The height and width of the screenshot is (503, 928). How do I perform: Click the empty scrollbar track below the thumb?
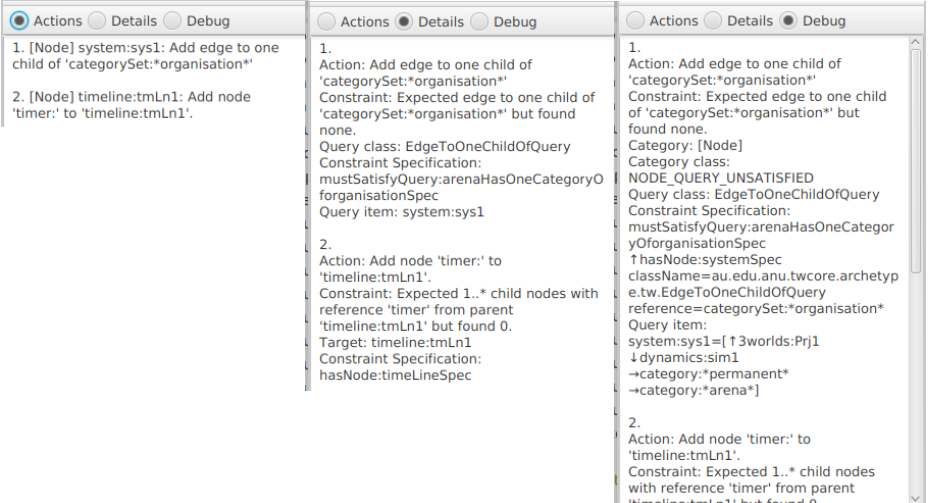[x=916, y=382]
